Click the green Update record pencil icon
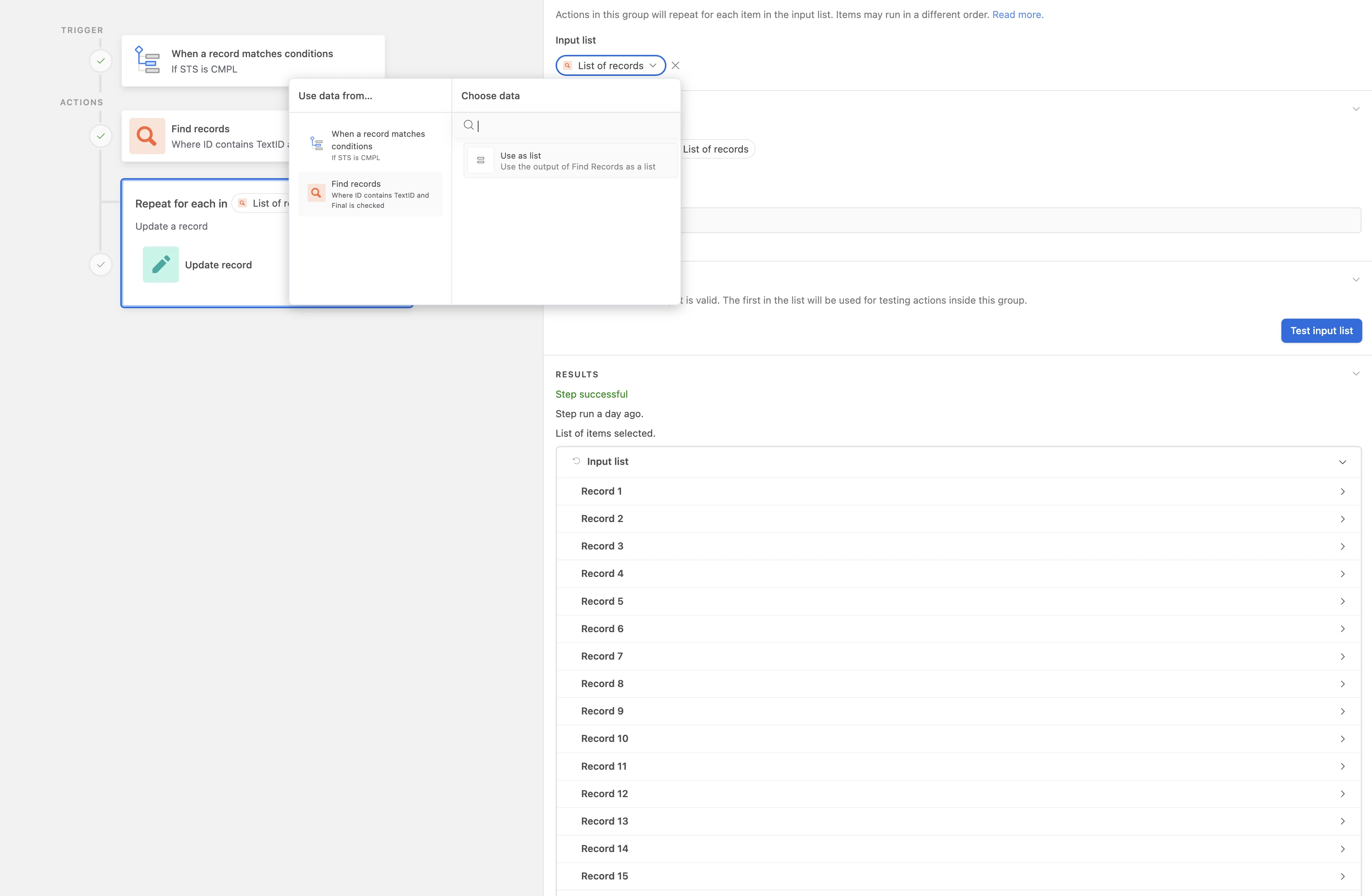The height and width of the screenshot is (896, 1372). pyautogui.click(x=160, y=265)
